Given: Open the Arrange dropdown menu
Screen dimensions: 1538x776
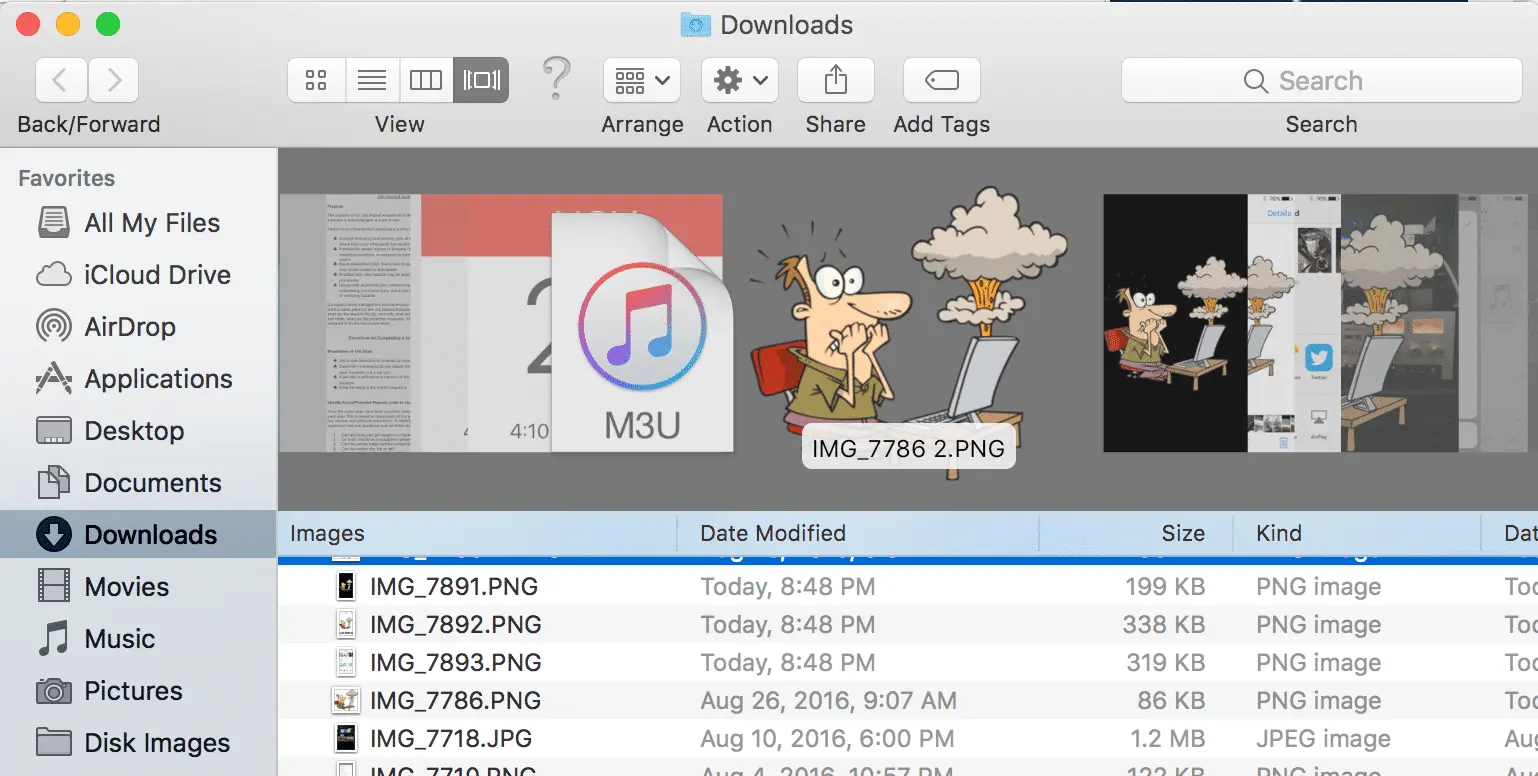Looking at the screenshot, I should coord(641,80).
